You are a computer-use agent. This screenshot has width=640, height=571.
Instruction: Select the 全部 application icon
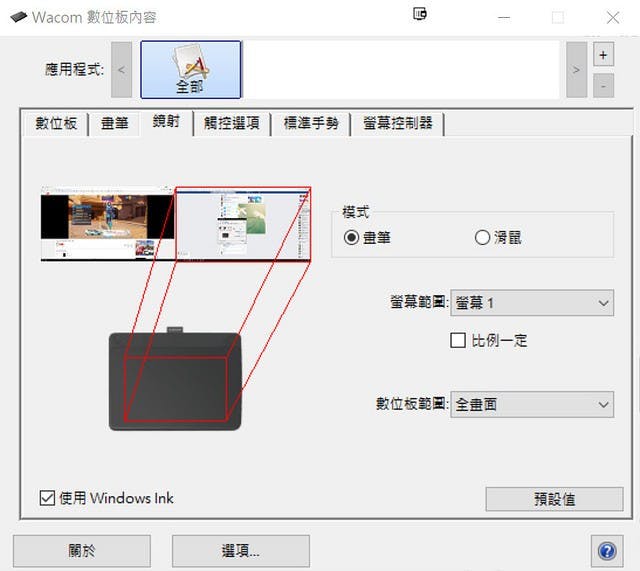pos(191,69)
